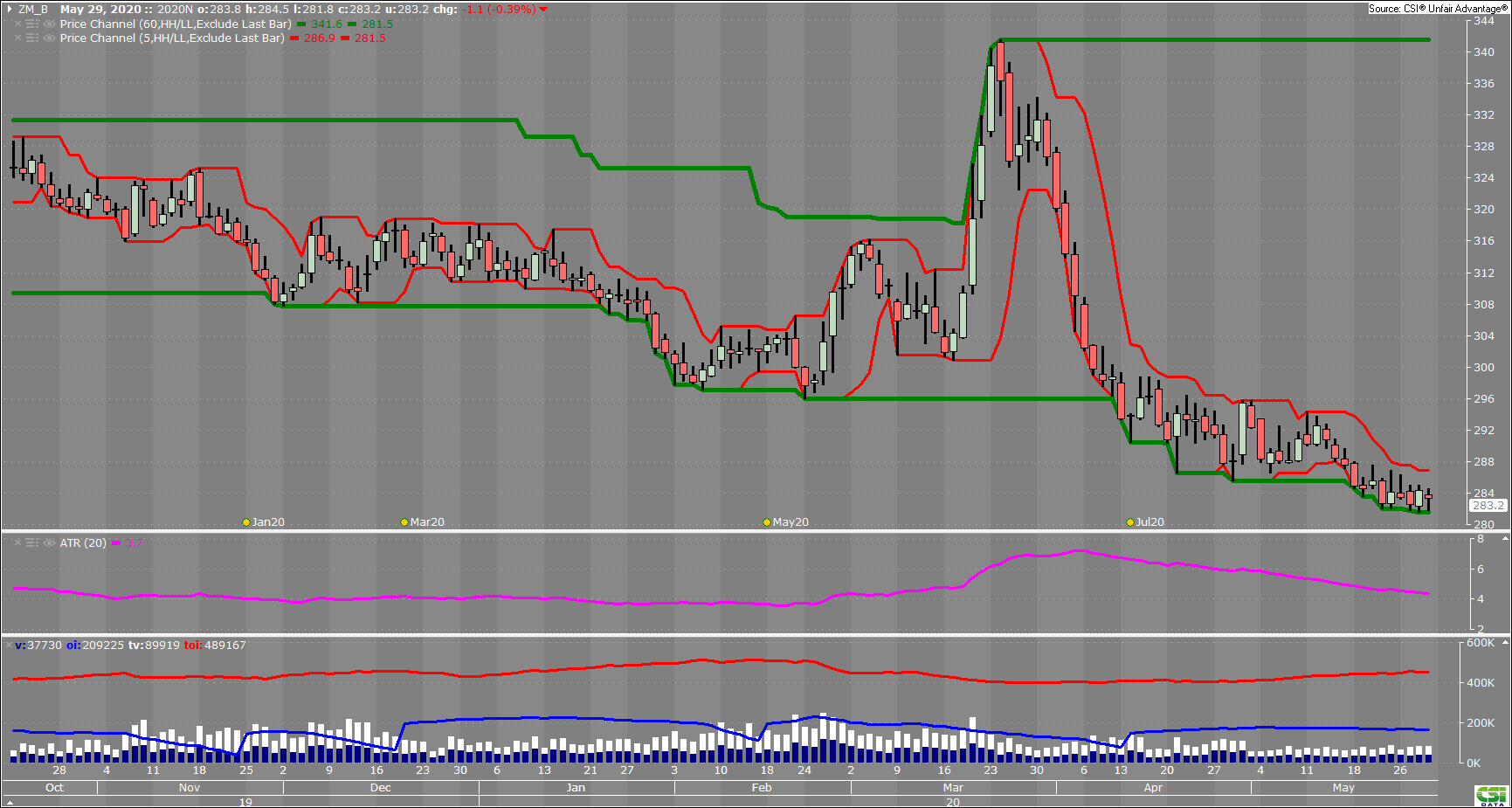
Task: Click the red 286.9 upper channel swatch
Action: point(294,38)
